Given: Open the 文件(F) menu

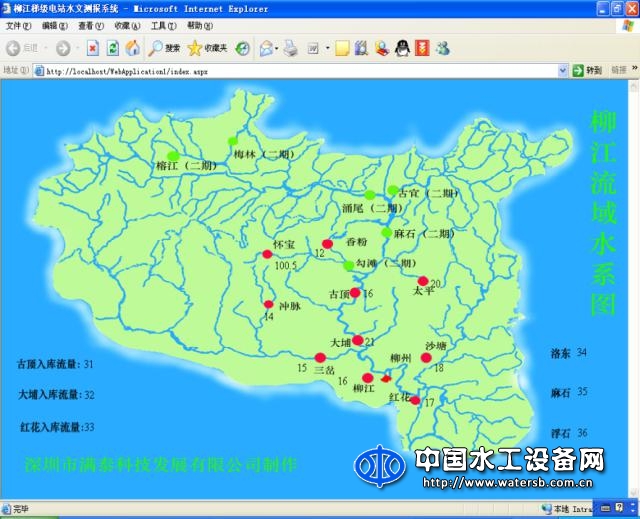Looking at the screenshot, I should (18, 26).
